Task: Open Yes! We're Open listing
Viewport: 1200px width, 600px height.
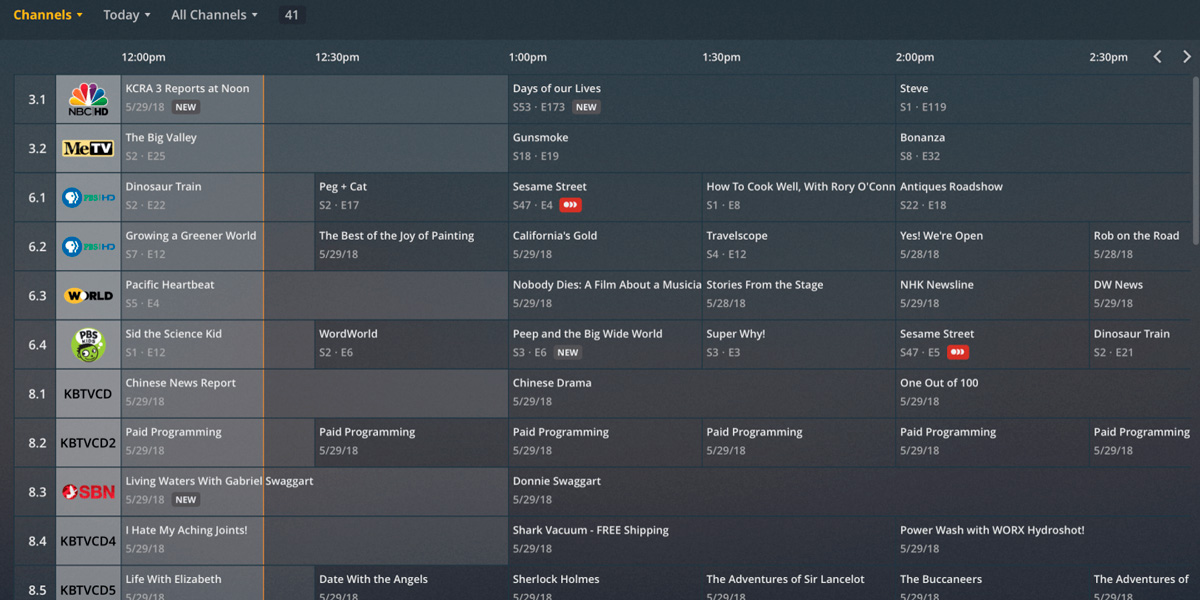Action: coord(992,246)
